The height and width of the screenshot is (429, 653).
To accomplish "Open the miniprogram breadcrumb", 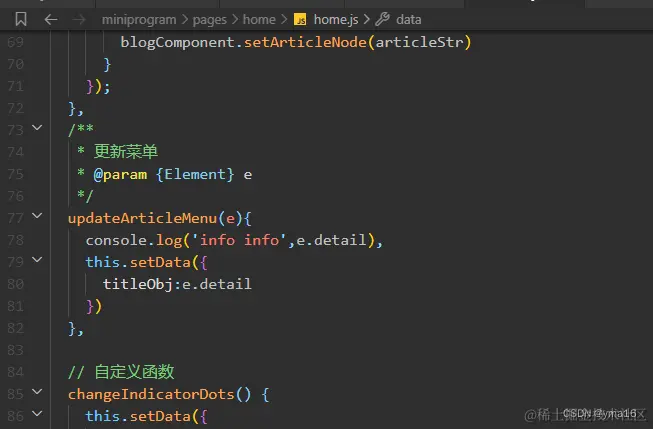I will coord(139,20).
